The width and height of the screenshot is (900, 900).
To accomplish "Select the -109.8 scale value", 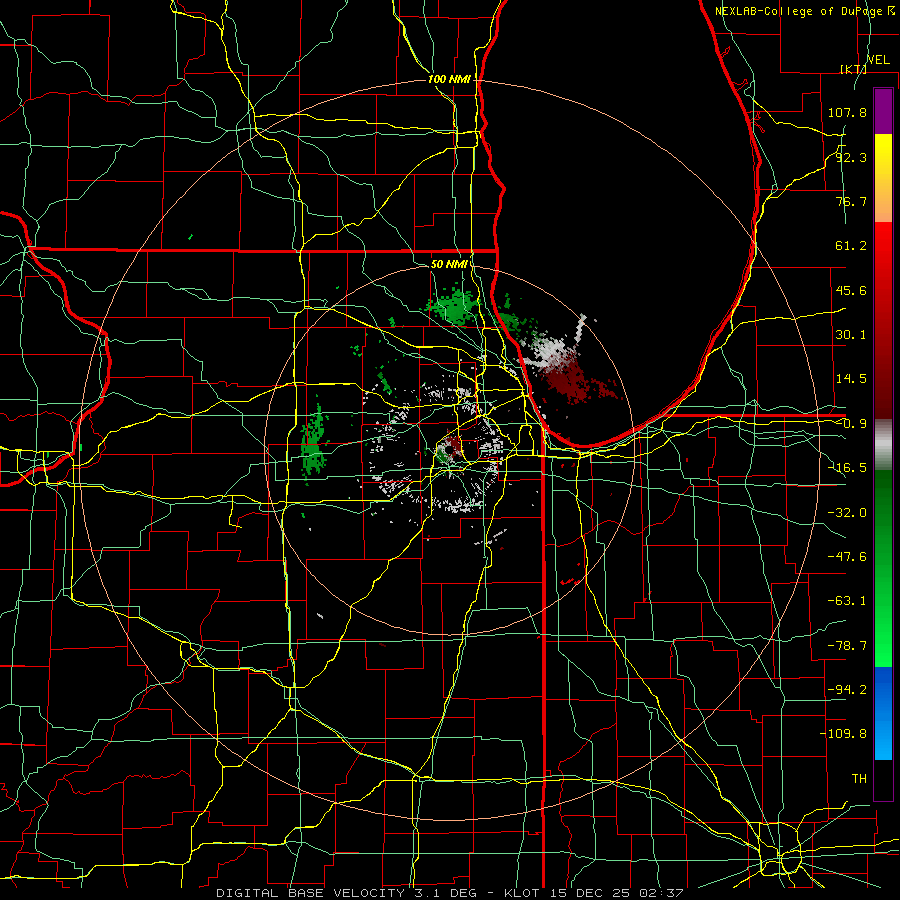I will [843, 734].
